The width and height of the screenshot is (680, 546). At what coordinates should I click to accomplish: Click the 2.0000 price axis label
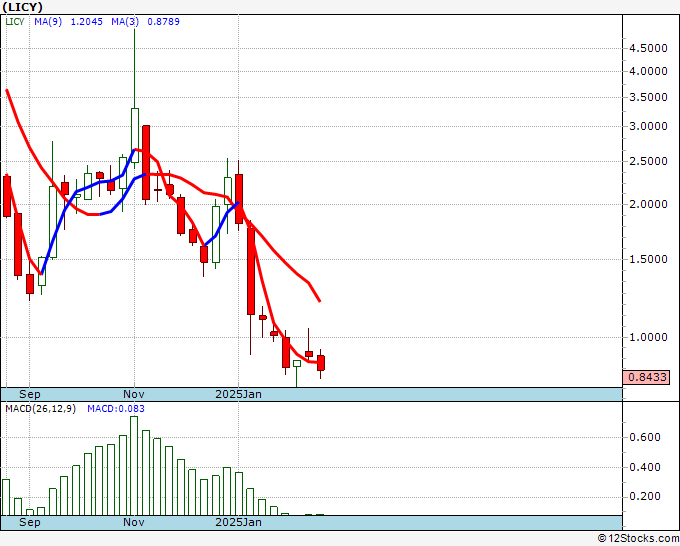pos(648,204)
